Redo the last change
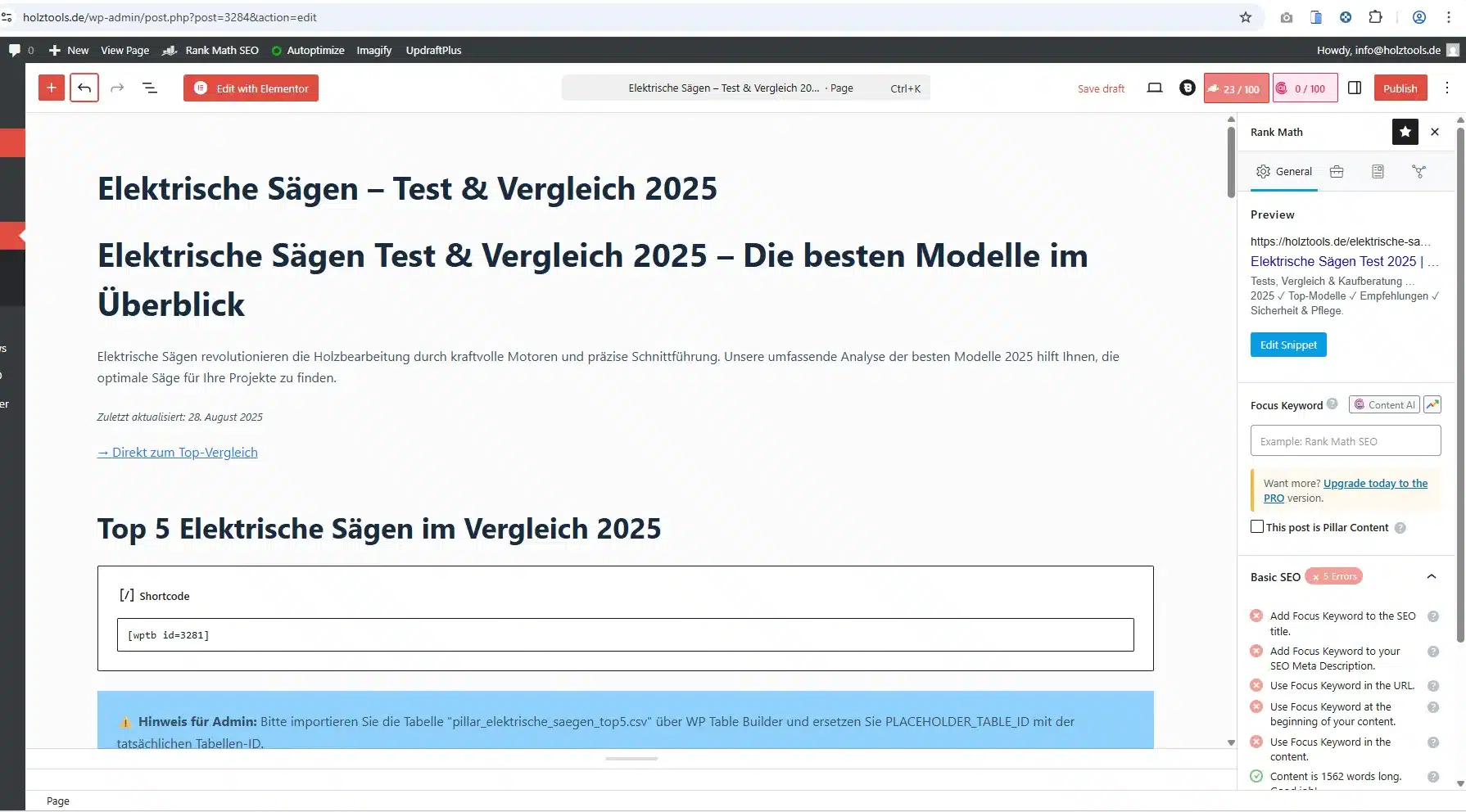The image size is (1466, 812). click(117, 88)
